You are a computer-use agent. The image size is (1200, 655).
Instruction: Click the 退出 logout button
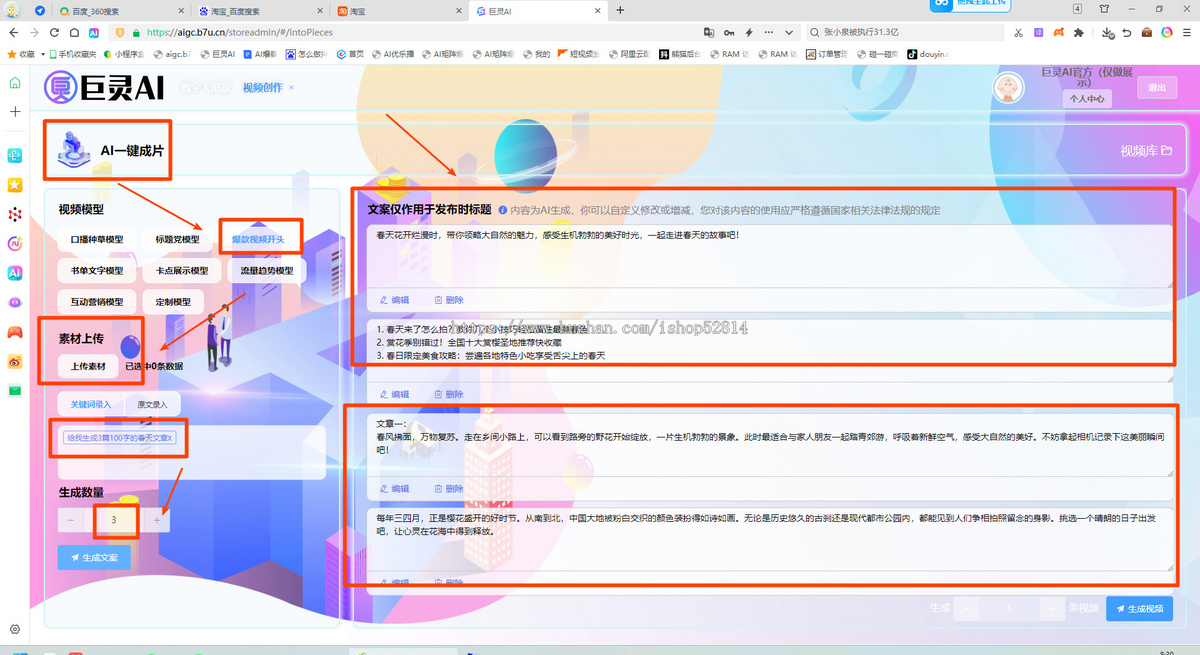coord(1157,87)
